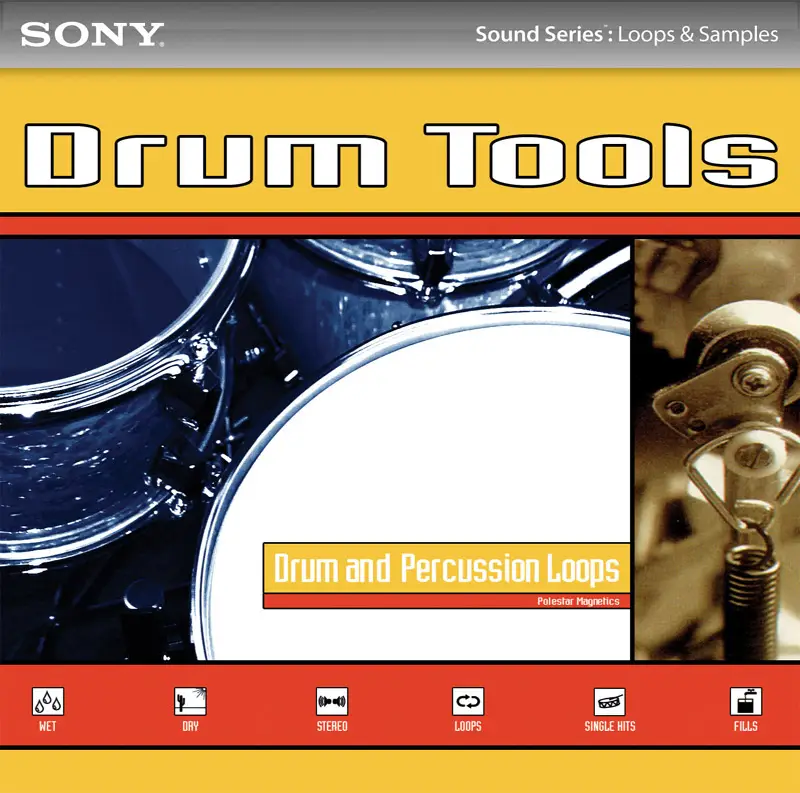Image resolution: width=800 pixels, height=793 pixels.
Task: Click the Single Hits drum icon
Action: 610,701
